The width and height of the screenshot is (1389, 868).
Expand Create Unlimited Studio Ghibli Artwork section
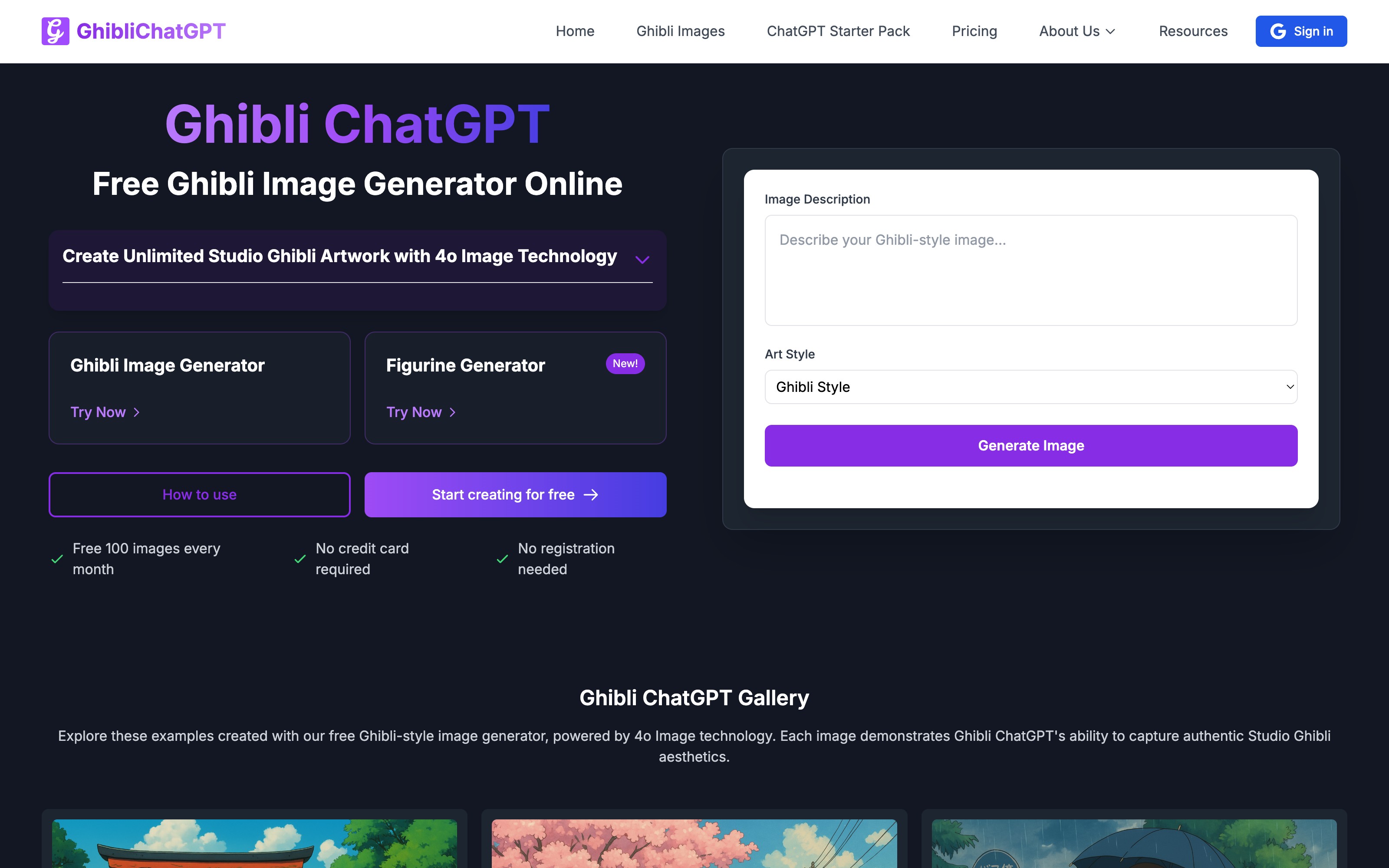point(642,260)
